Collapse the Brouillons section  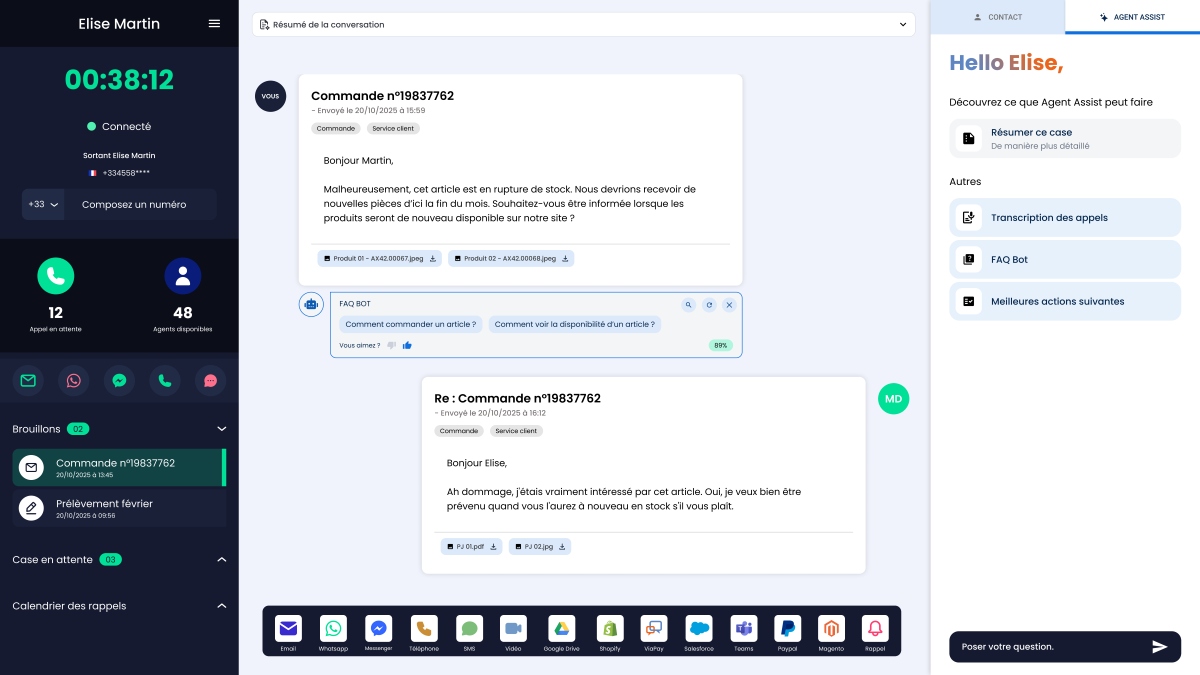click(x=222, y=429)
